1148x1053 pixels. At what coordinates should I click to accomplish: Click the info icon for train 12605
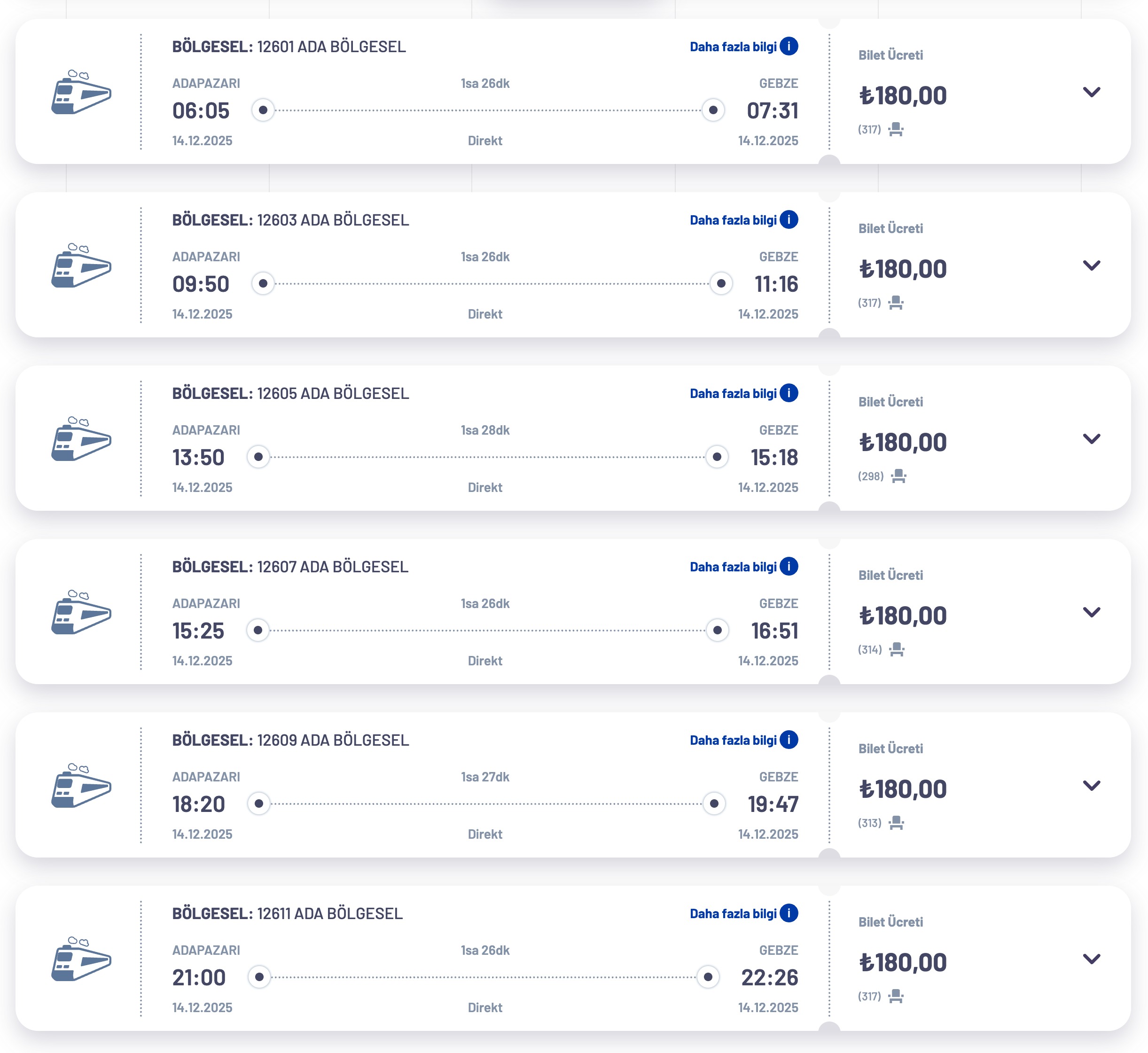coord(789,393)
